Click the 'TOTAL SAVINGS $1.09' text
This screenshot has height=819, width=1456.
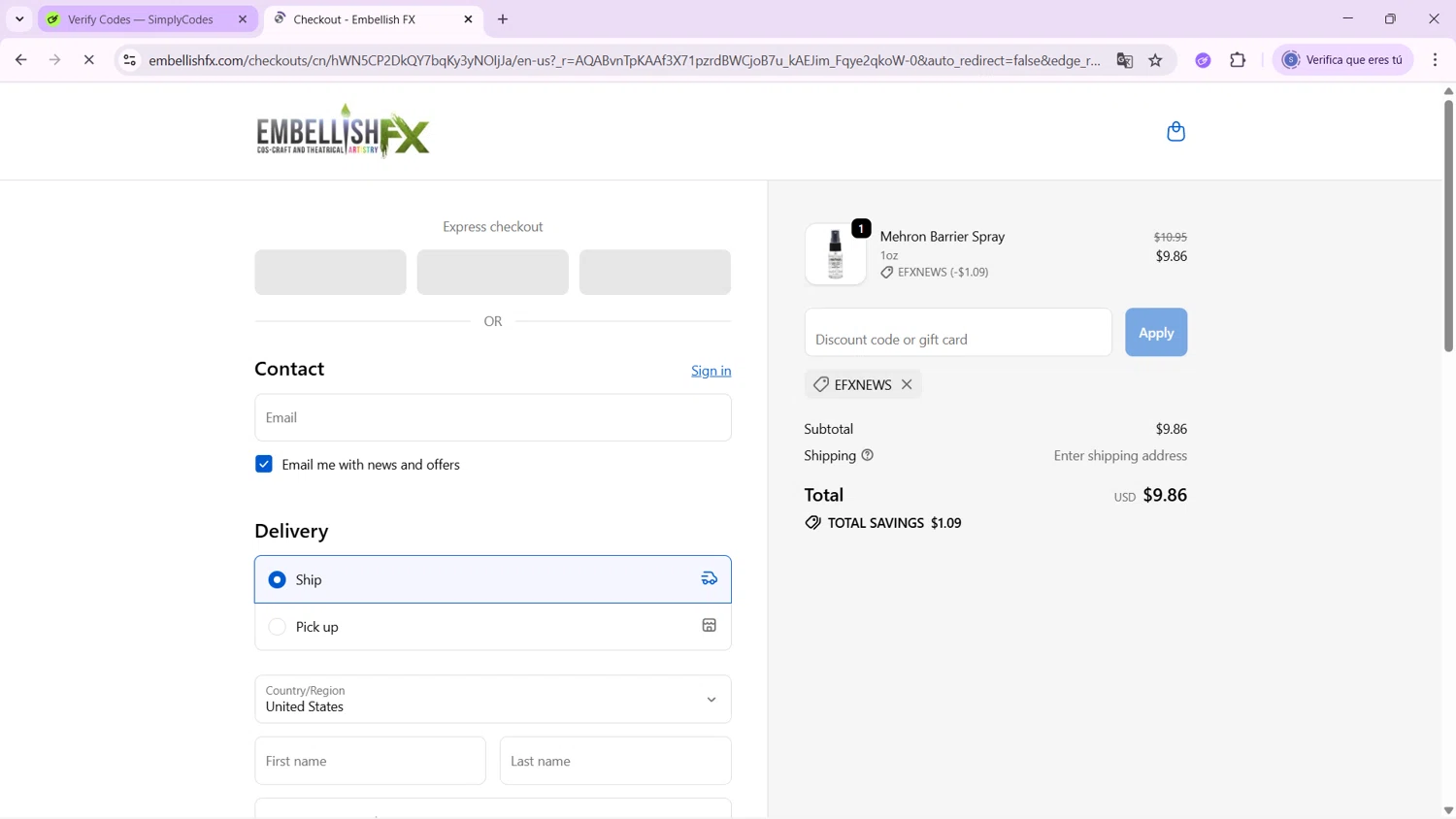(894, 523)
